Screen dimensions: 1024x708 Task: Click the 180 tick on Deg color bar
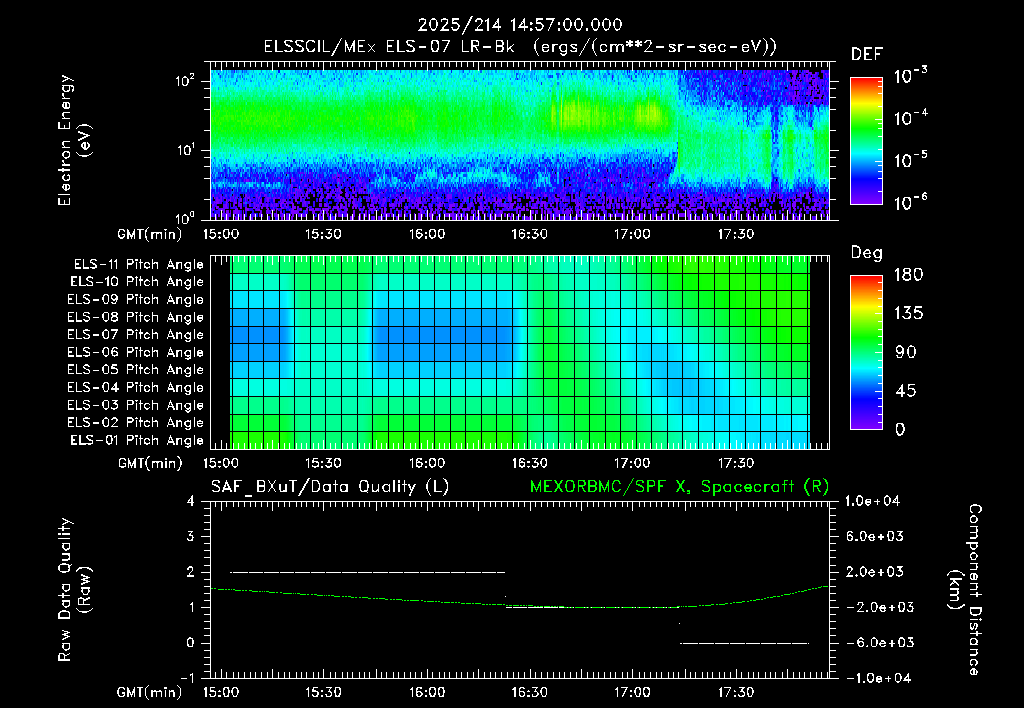908,275
